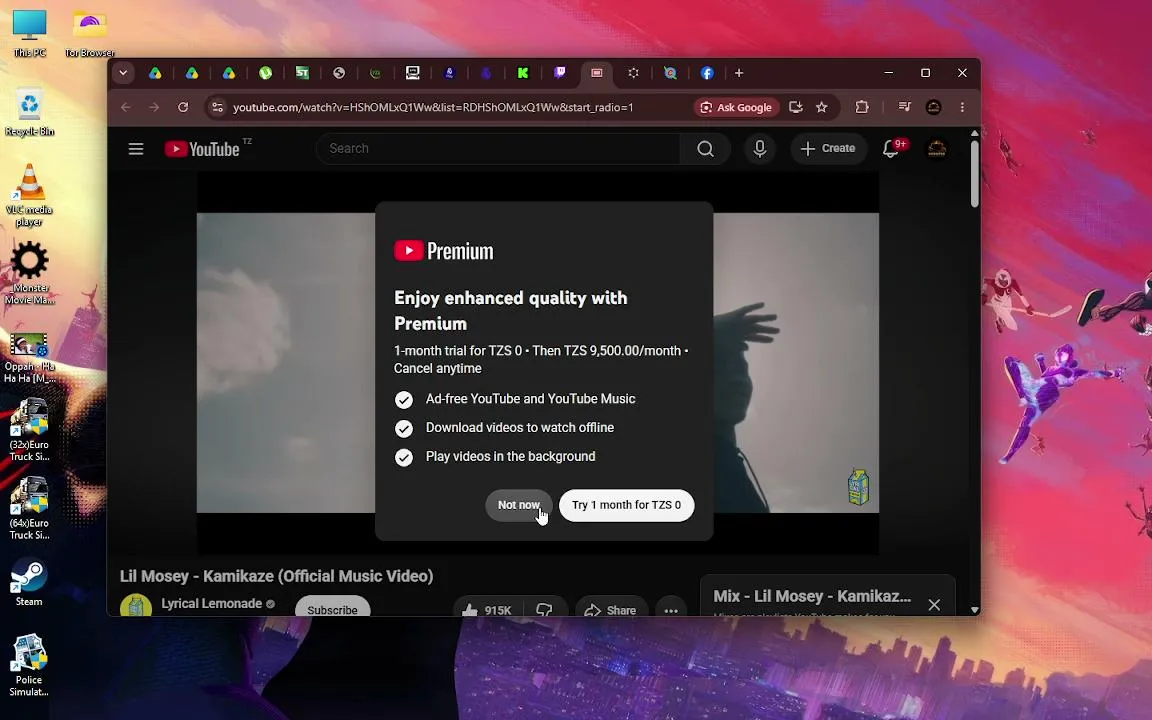
Task: Go back in browser history
Action: (x=126, y=107)
